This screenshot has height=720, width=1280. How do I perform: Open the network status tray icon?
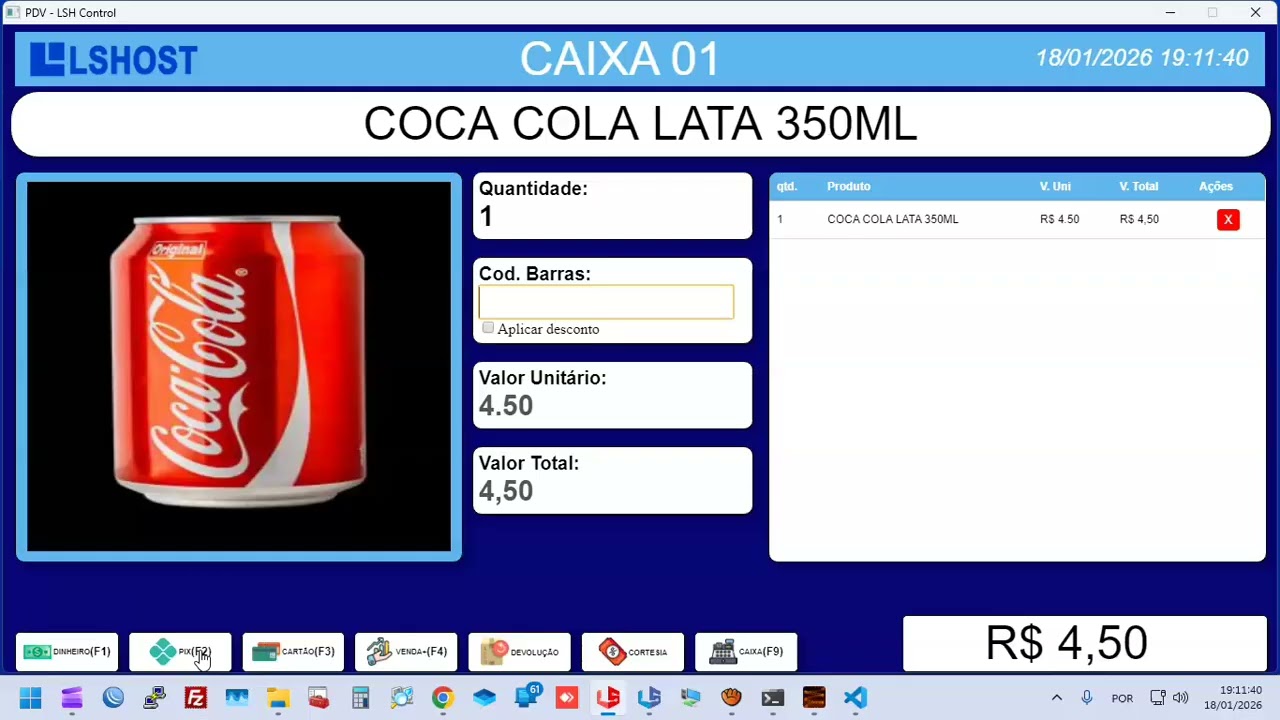pos(1158,698)
